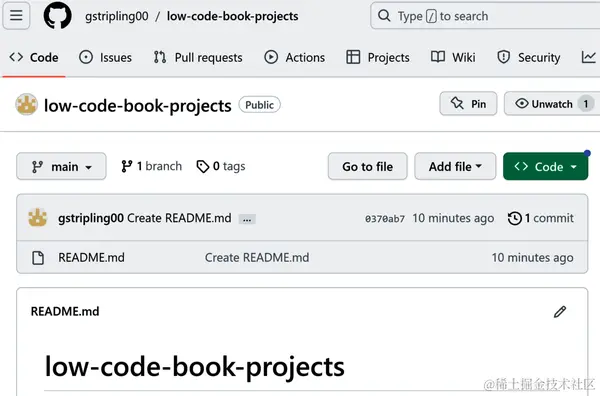The height and width of the screenshot is (396, 600).
Task: Expand commit details ellipsis button
Action: (247, 219)
